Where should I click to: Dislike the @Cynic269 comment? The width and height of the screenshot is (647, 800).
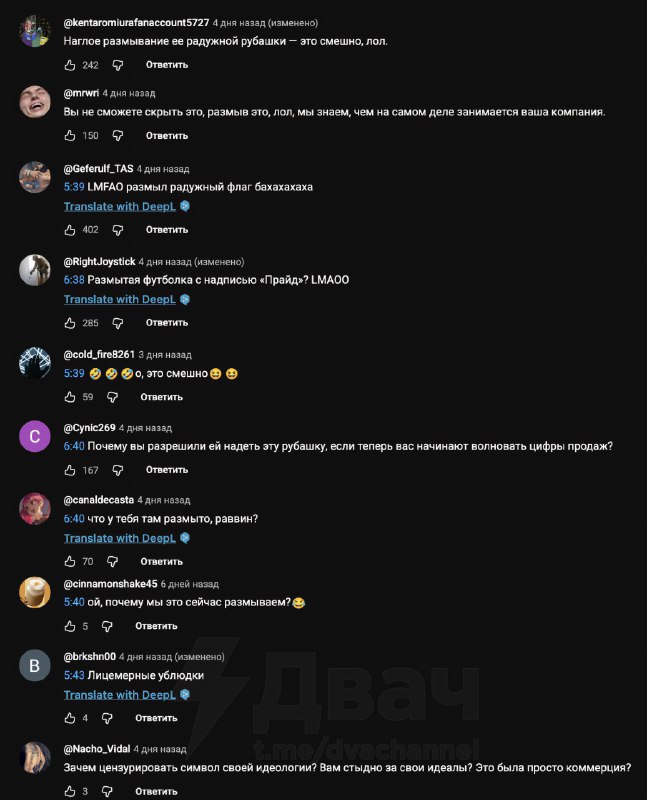[x=118, y=470]
